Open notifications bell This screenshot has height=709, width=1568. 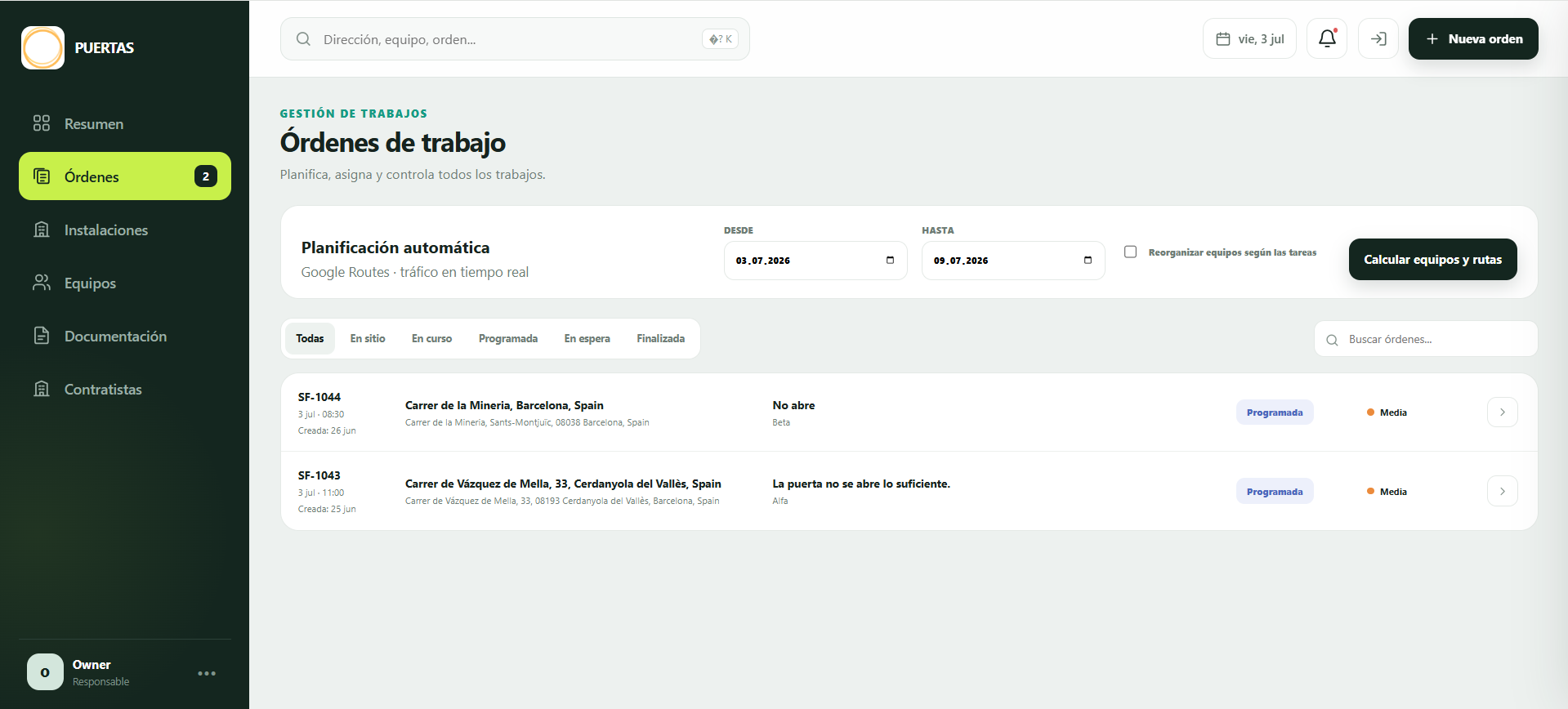pyautogui.click(x=1327, y=38)
